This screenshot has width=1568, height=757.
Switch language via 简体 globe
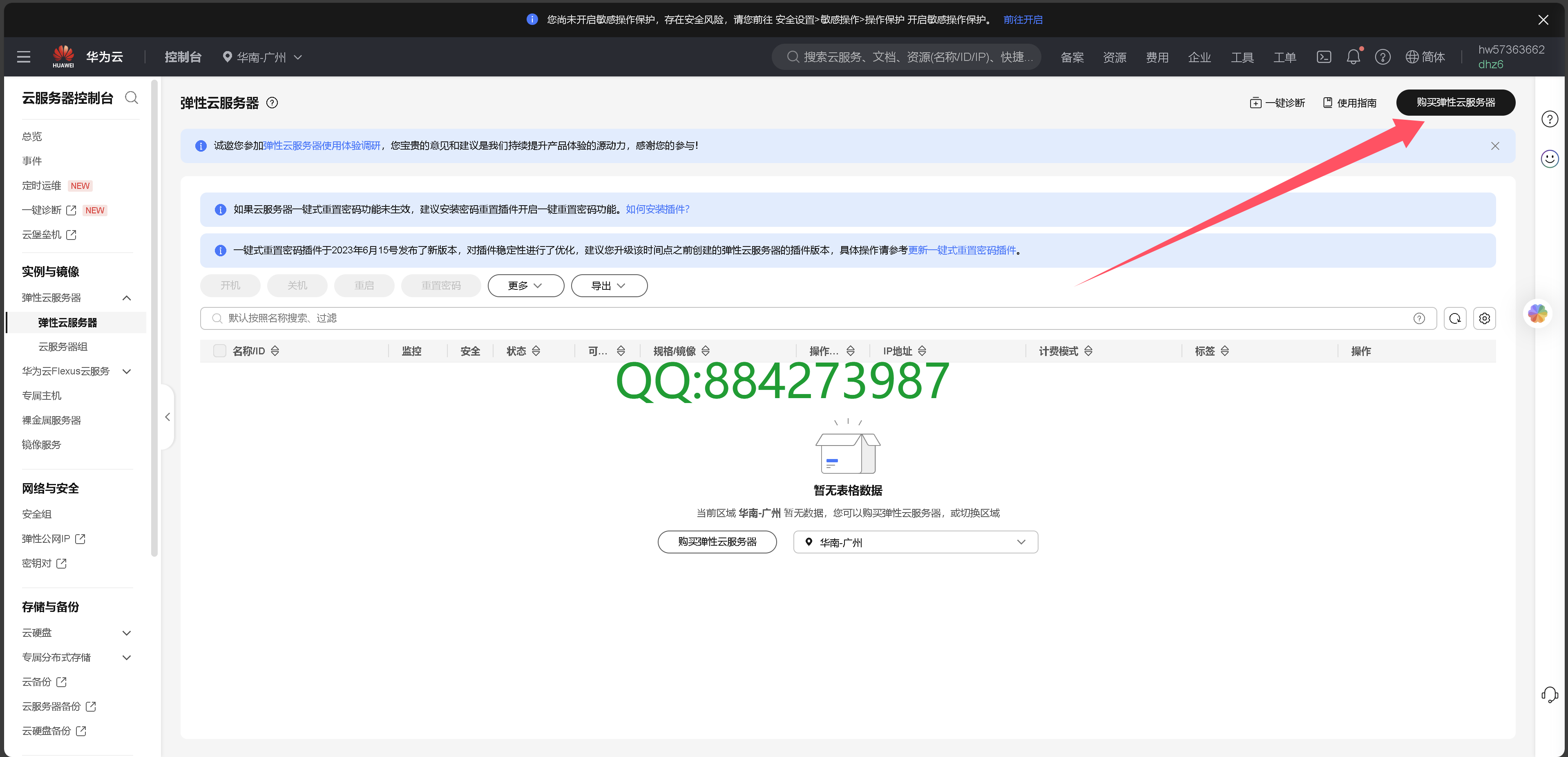point(1425,57)
